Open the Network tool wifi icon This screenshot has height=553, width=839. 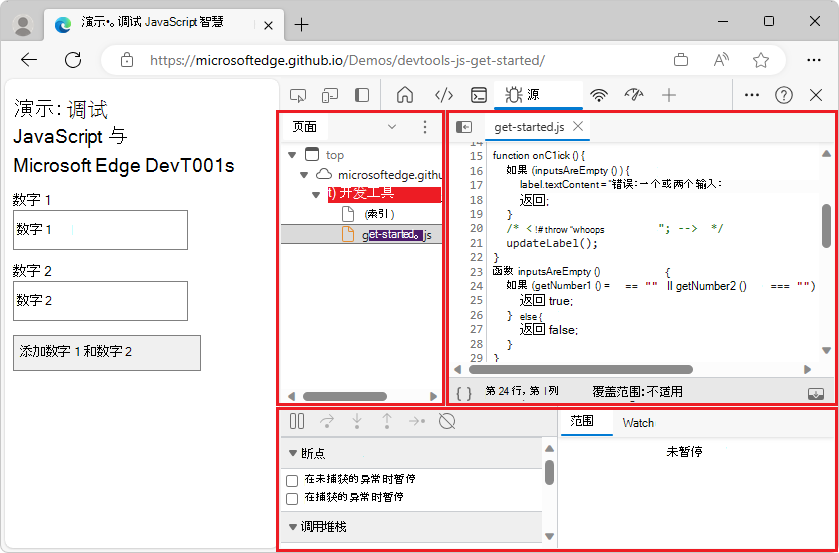coord(599,95)
